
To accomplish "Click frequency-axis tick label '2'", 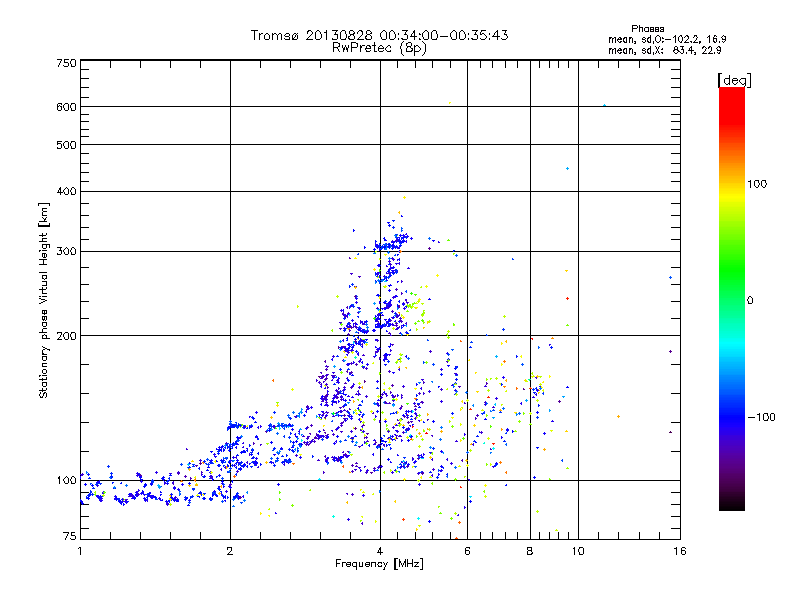I will (230, 551).
